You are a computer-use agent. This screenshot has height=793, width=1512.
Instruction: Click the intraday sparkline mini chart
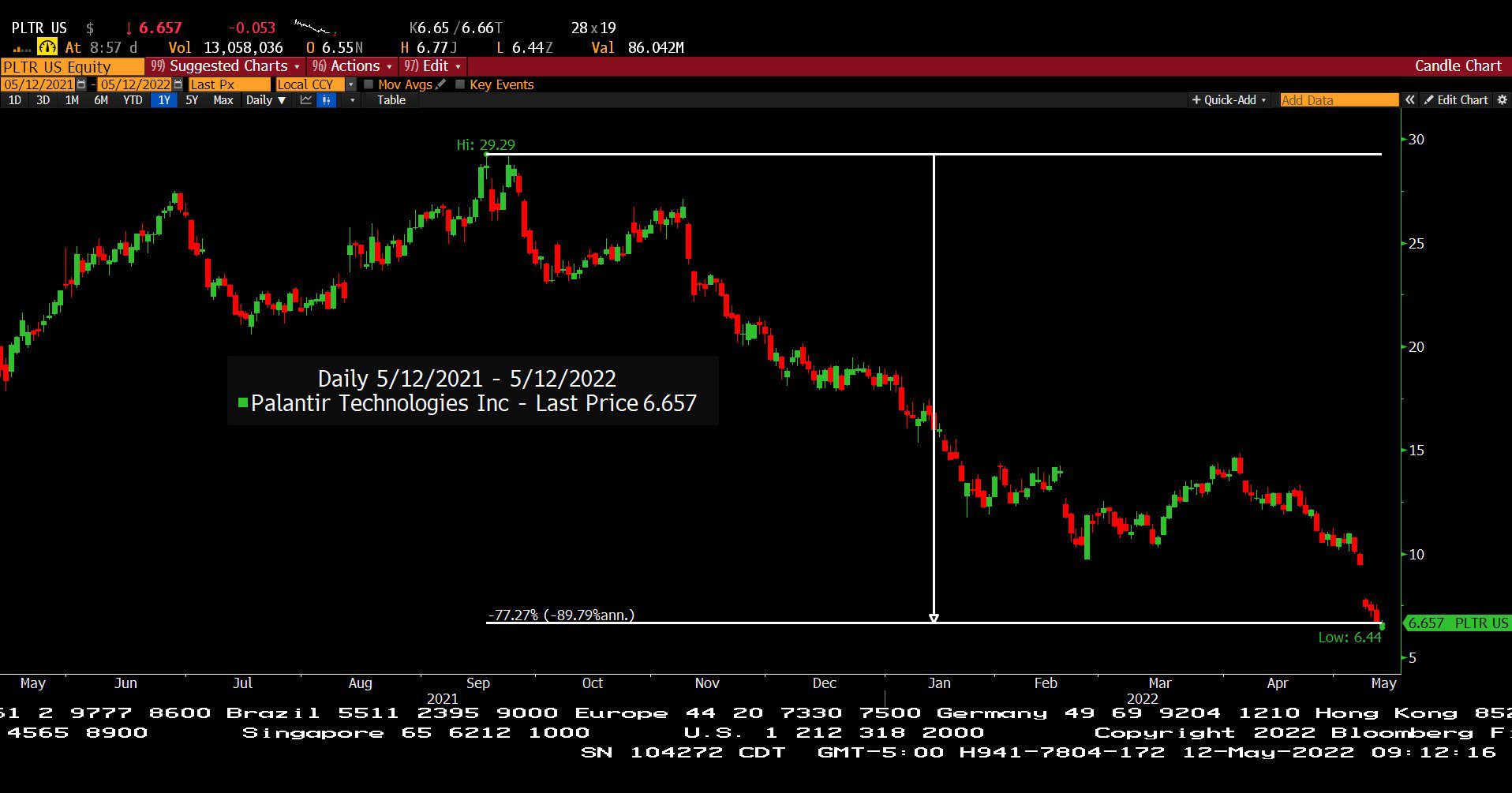[x=316, y=28]
